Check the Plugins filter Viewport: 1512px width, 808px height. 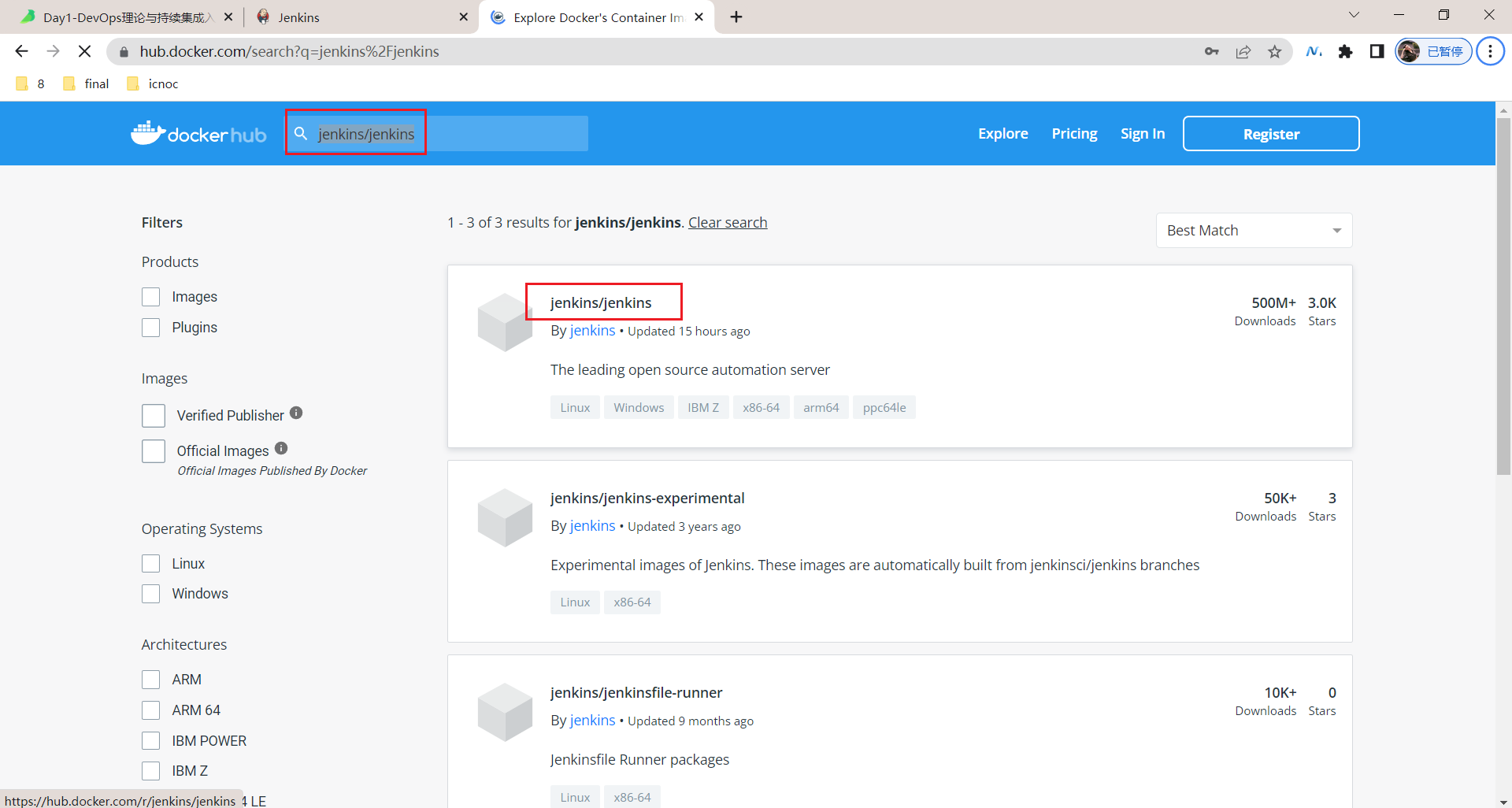(150, 328)
